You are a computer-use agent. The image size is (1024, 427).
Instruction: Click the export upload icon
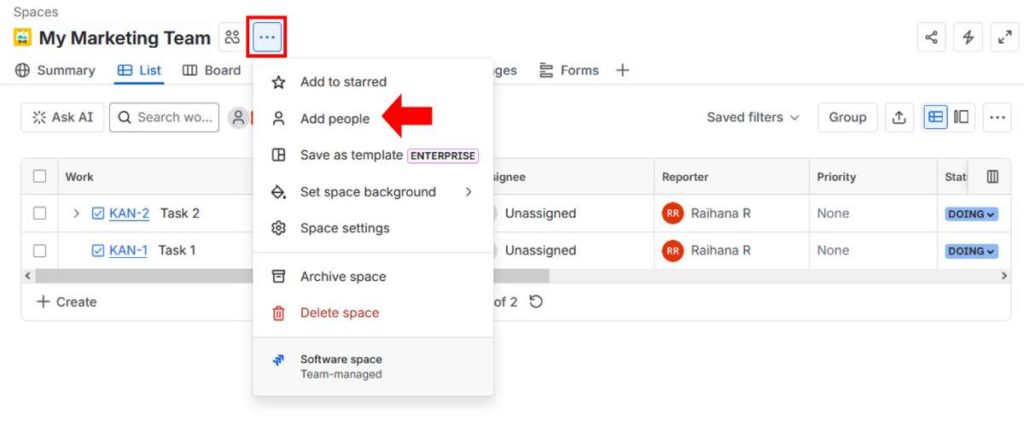[899, 117]
